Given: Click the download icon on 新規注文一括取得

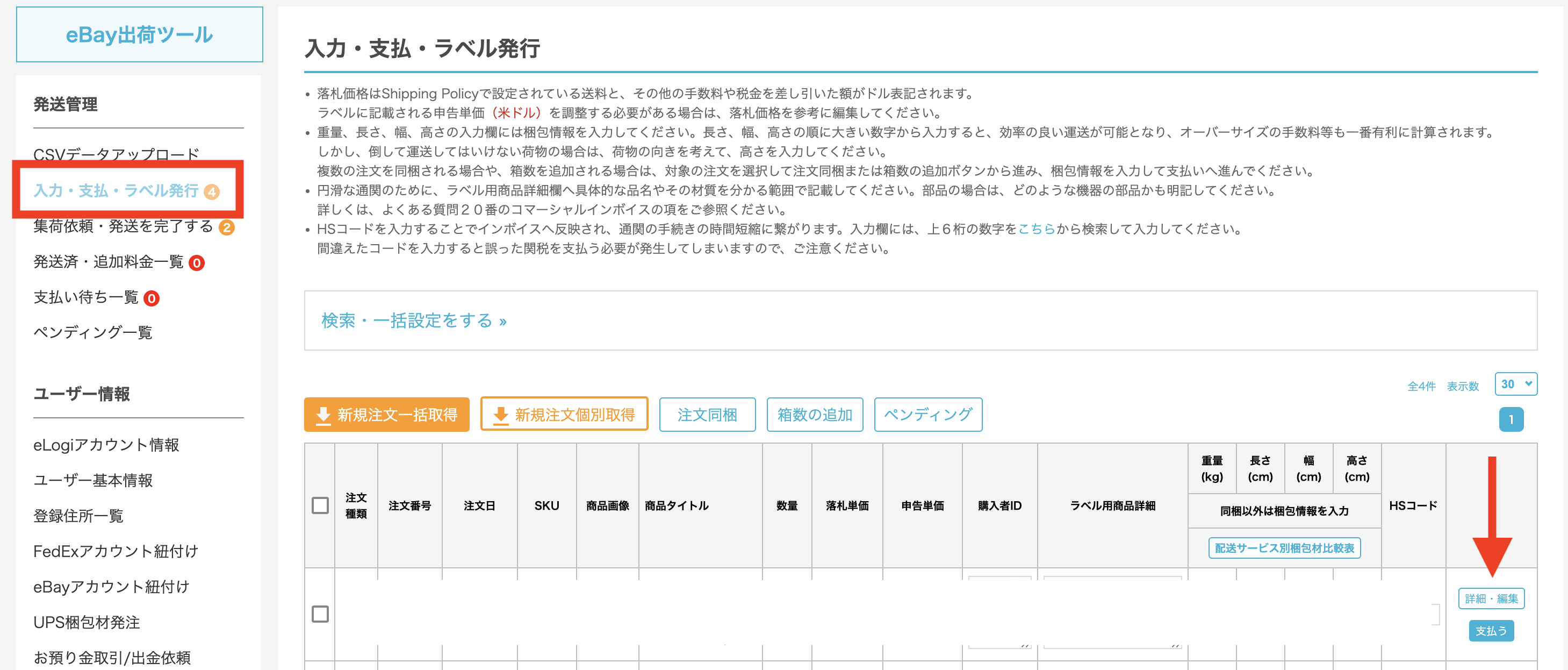Looking at the screenshot, I should pos(323,416).
